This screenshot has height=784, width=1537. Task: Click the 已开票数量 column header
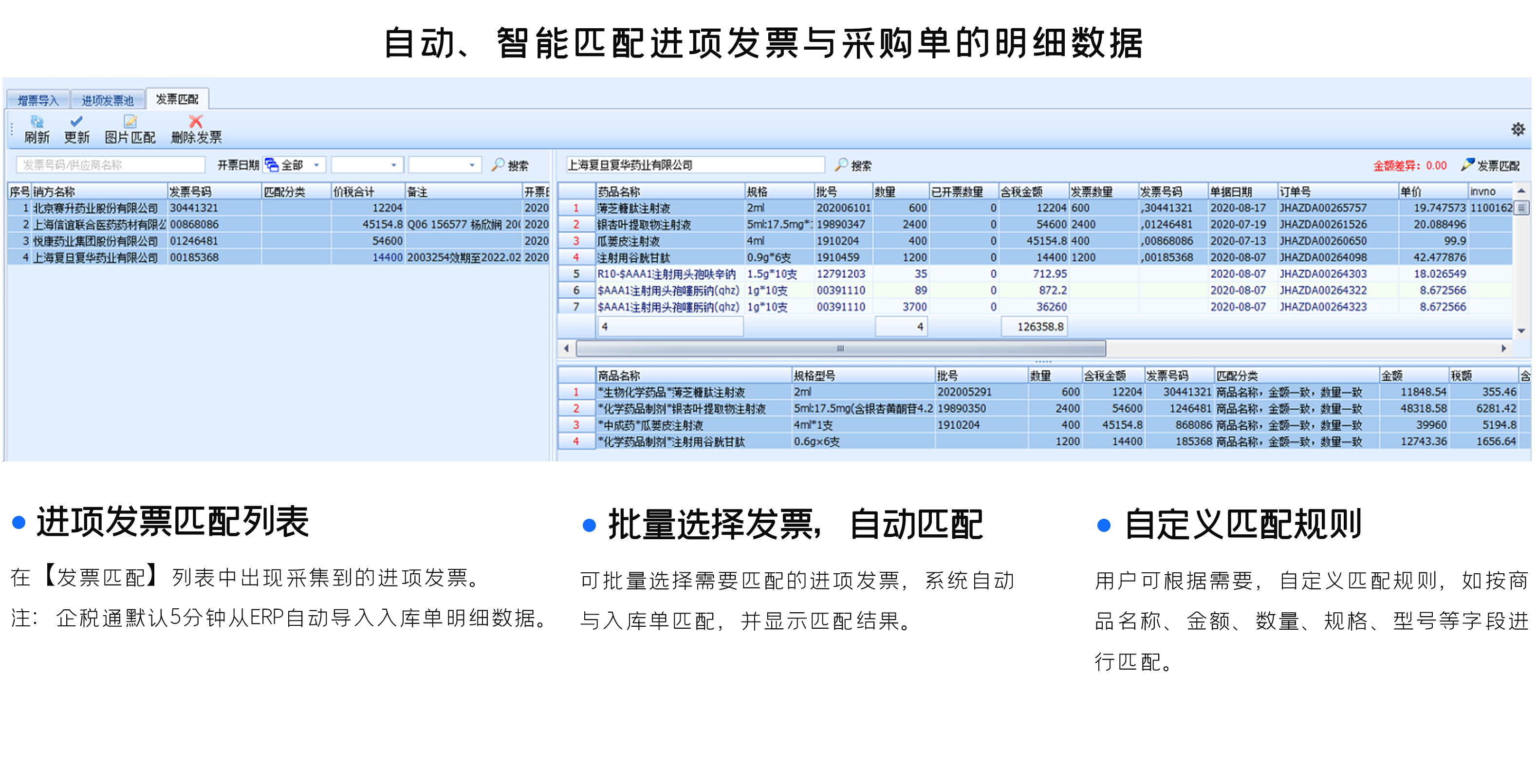pyautogui.click(x=963, y=191)
